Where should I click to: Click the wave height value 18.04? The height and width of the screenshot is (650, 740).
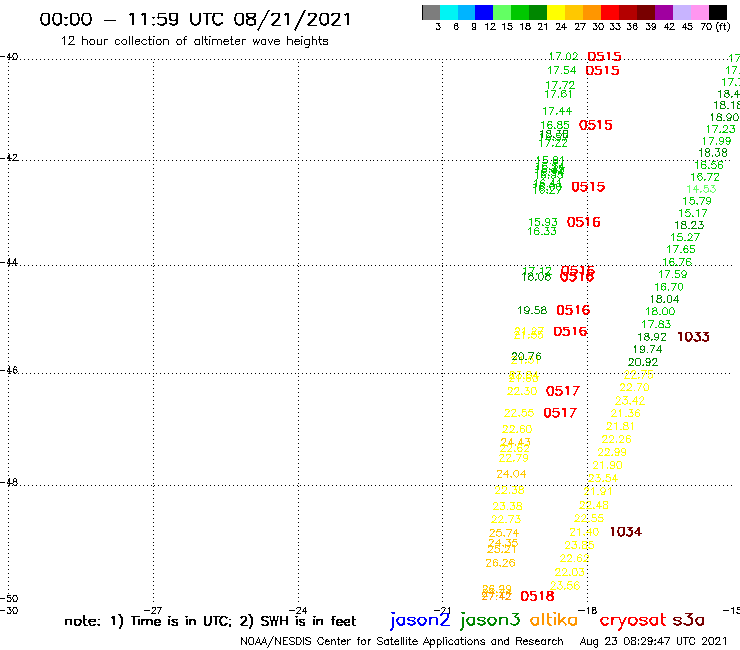click(664, 299)
